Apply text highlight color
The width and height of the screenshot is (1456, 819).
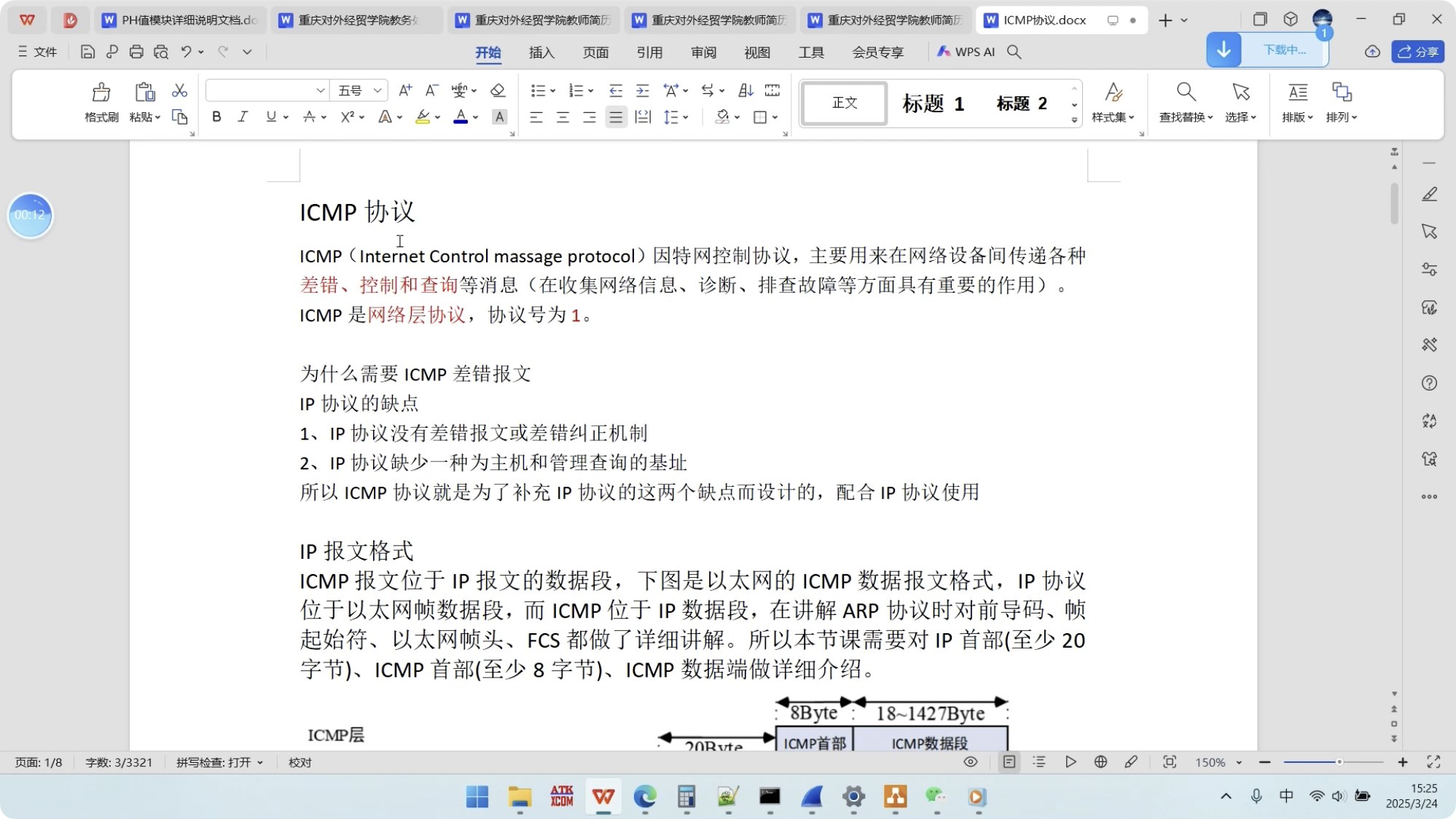[x=423, y=117]
